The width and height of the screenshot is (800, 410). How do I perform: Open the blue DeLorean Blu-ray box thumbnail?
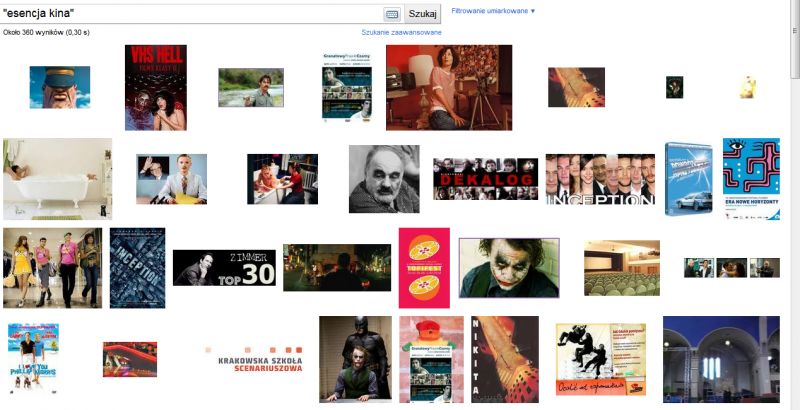click(689, 179)
